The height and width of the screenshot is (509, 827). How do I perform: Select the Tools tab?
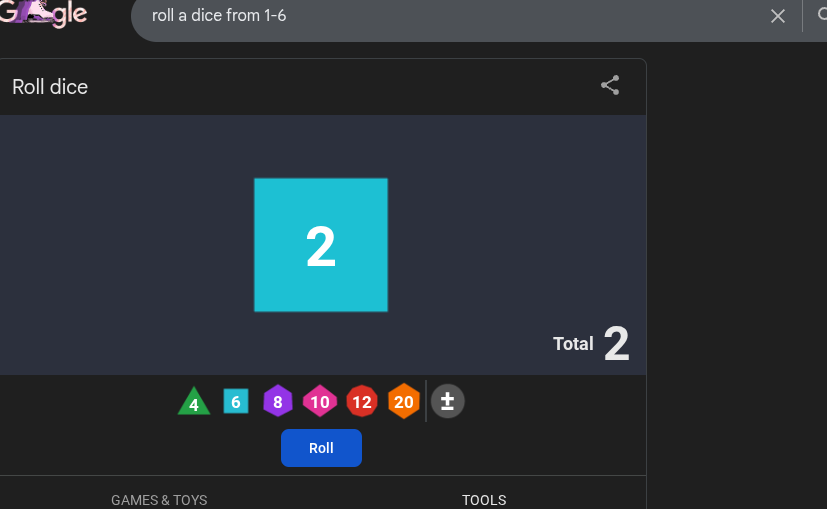484,499
